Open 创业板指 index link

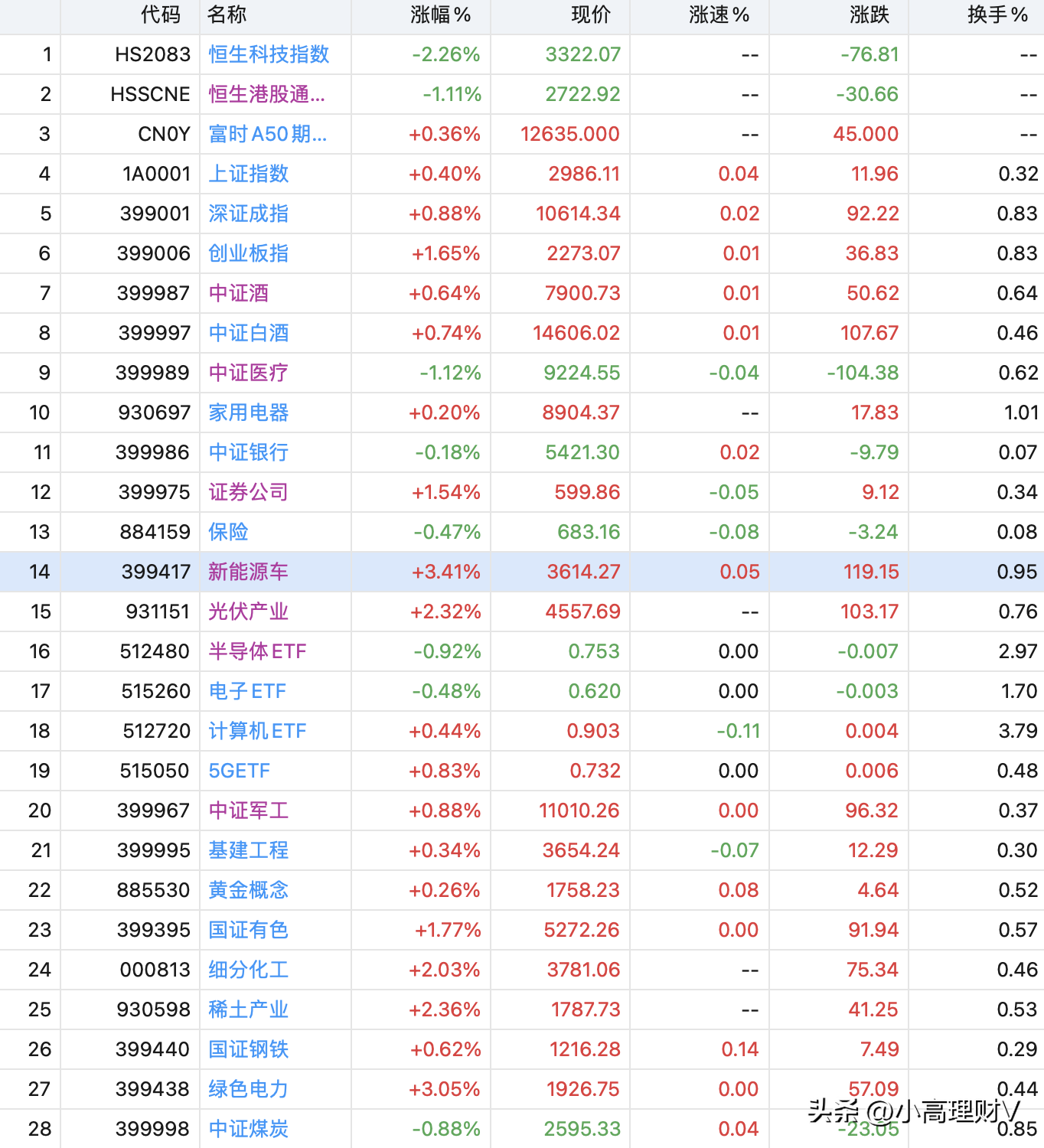(249, 253)
